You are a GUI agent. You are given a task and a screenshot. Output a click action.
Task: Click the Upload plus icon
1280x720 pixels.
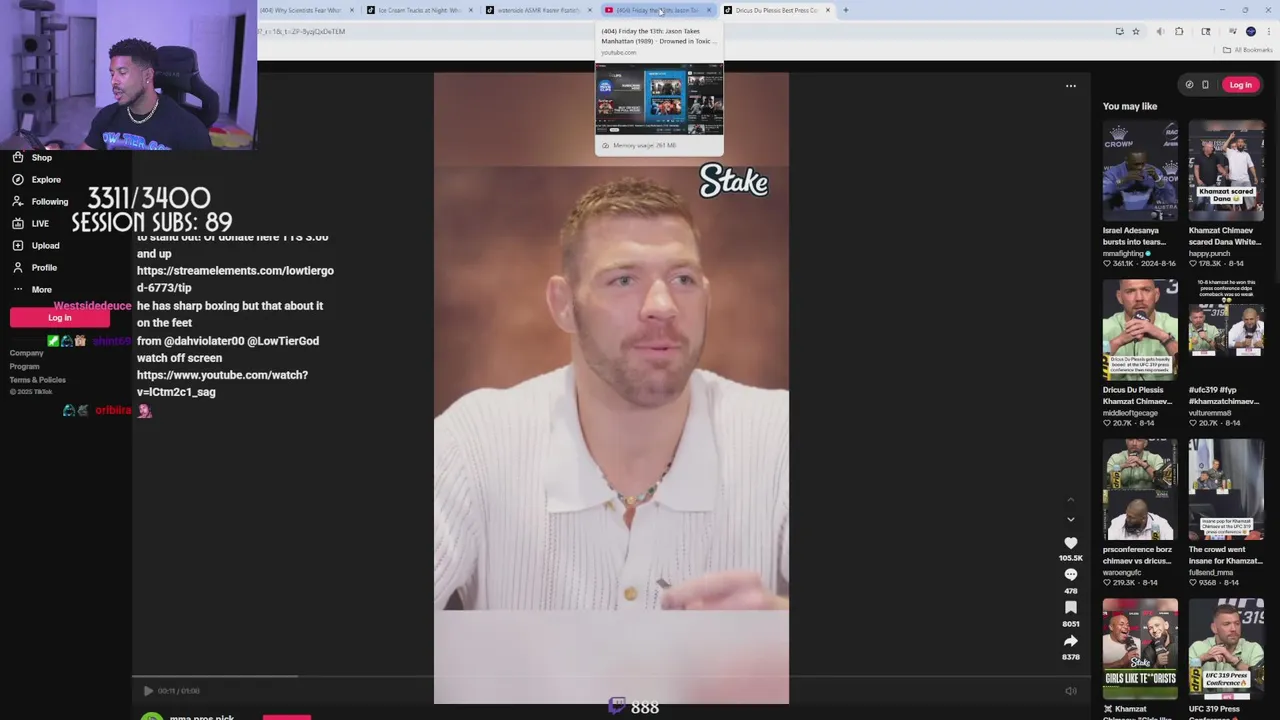18,246
